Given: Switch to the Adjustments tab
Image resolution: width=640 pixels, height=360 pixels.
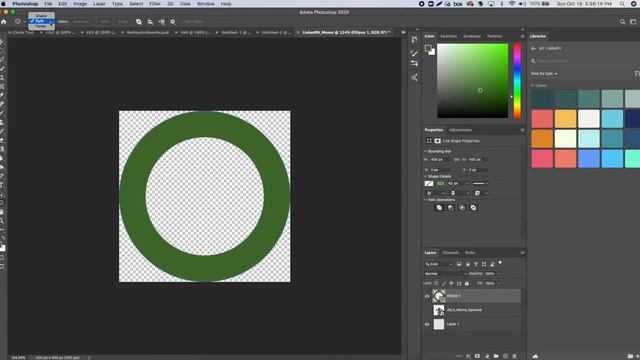Looking at the screenshot, I should point(460,130).
